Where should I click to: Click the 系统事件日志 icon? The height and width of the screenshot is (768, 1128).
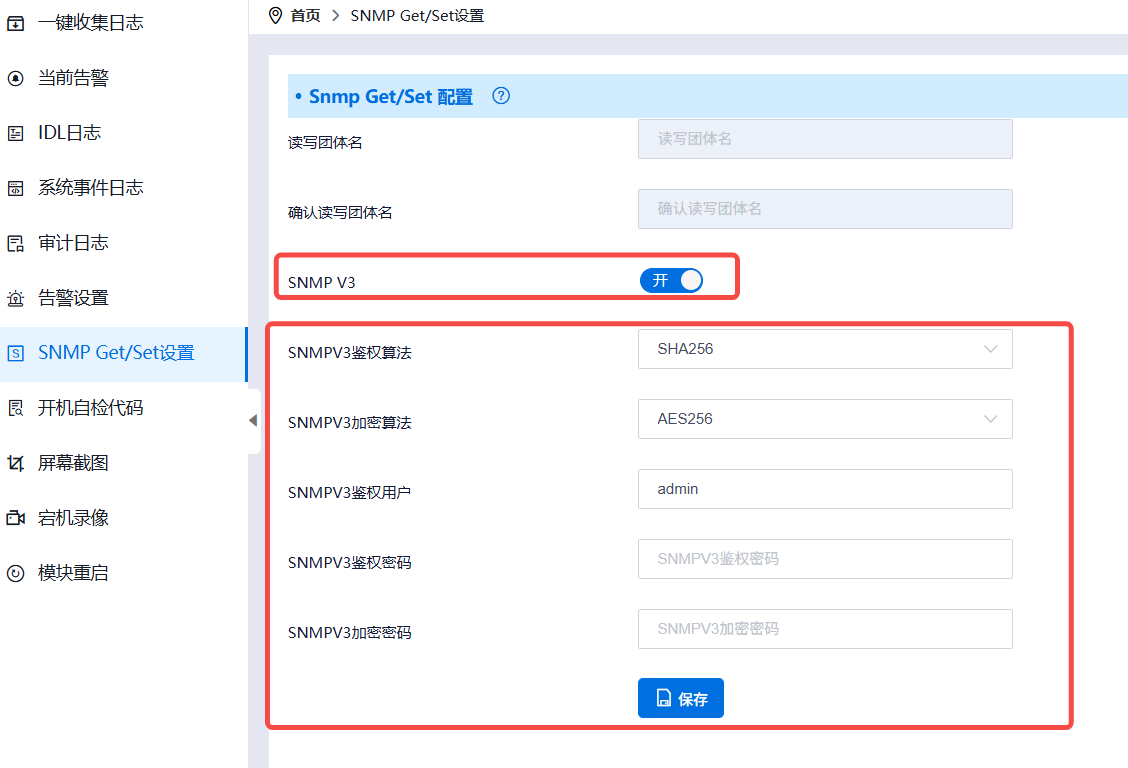tap(15, 188)
